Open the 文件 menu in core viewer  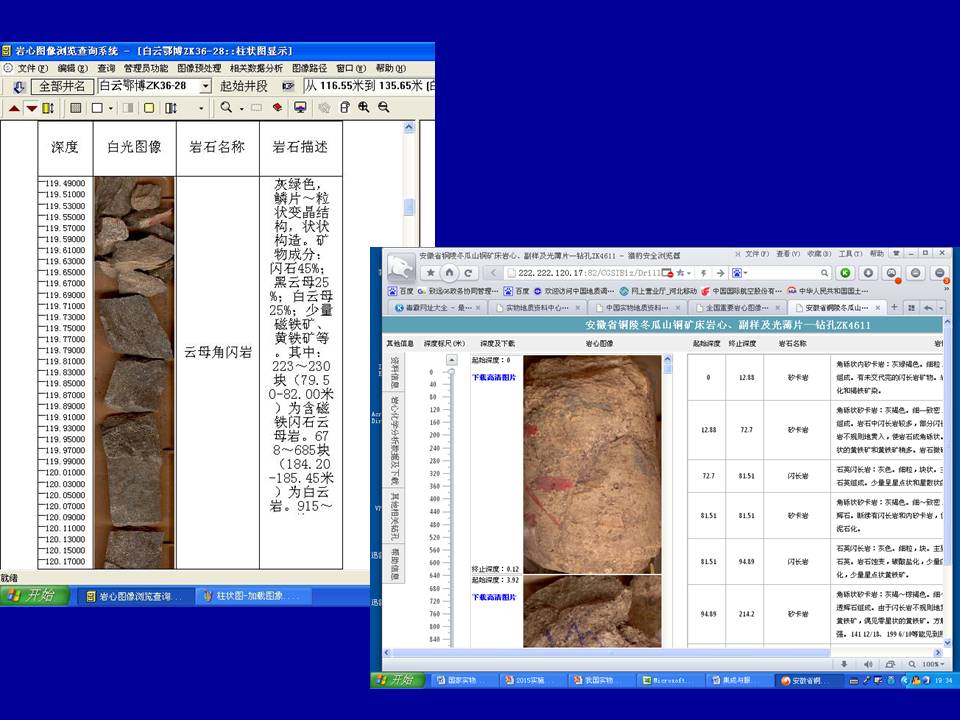pos(32,68)
